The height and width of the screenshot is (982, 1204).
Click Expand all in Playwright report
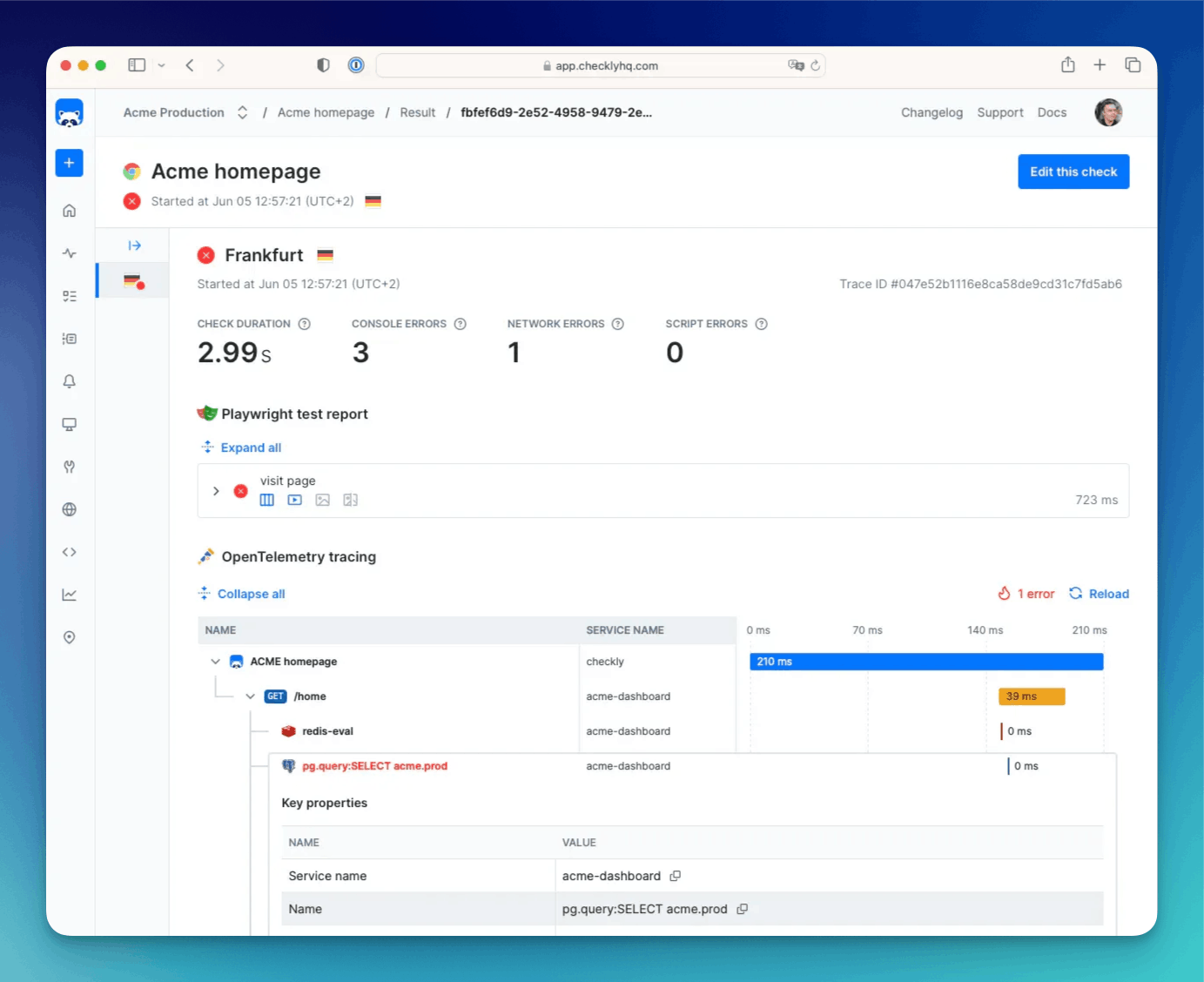coord(241,447)
